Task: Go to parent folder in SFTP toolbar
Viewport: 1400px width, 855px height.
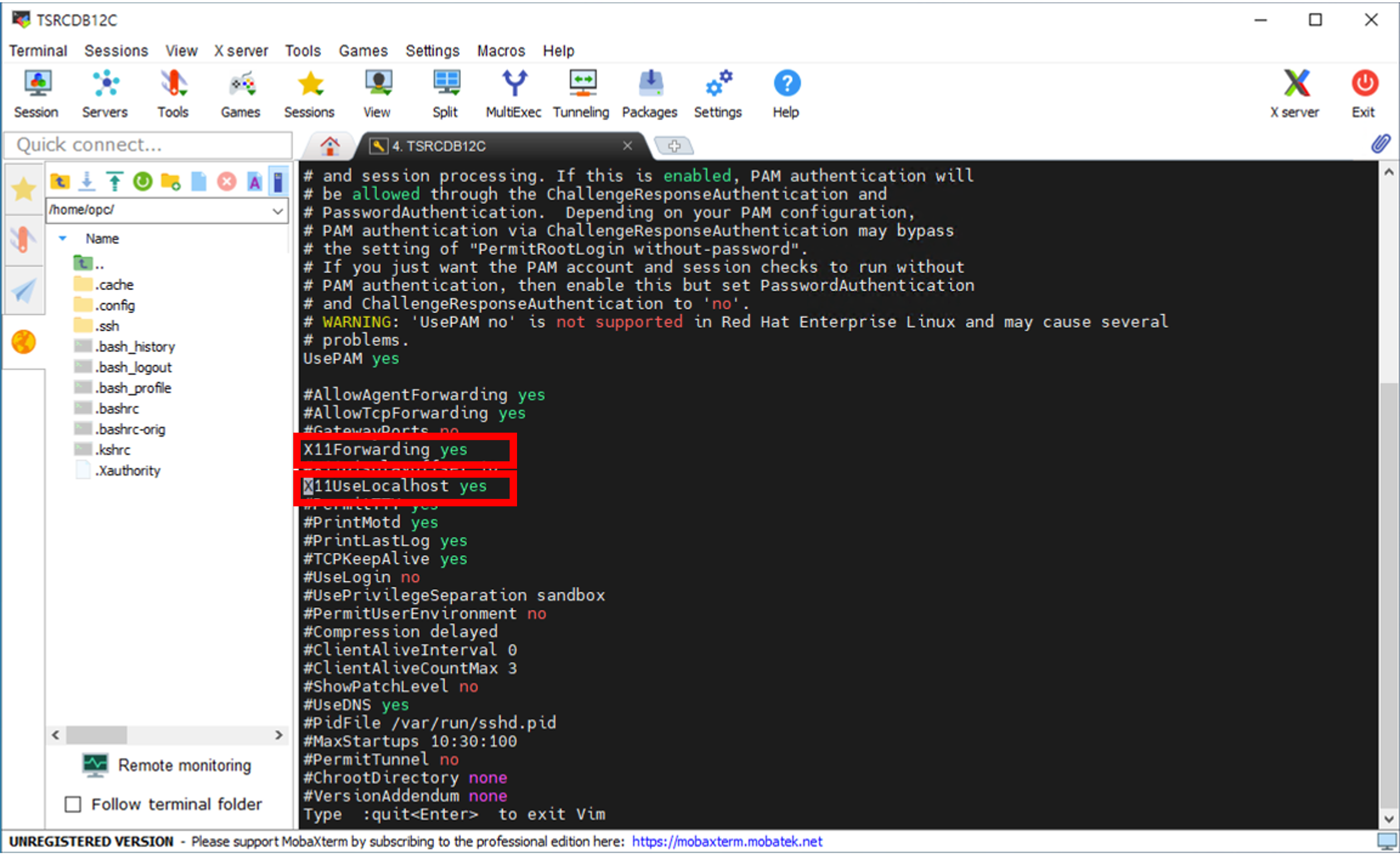Action: coord(60,182)
